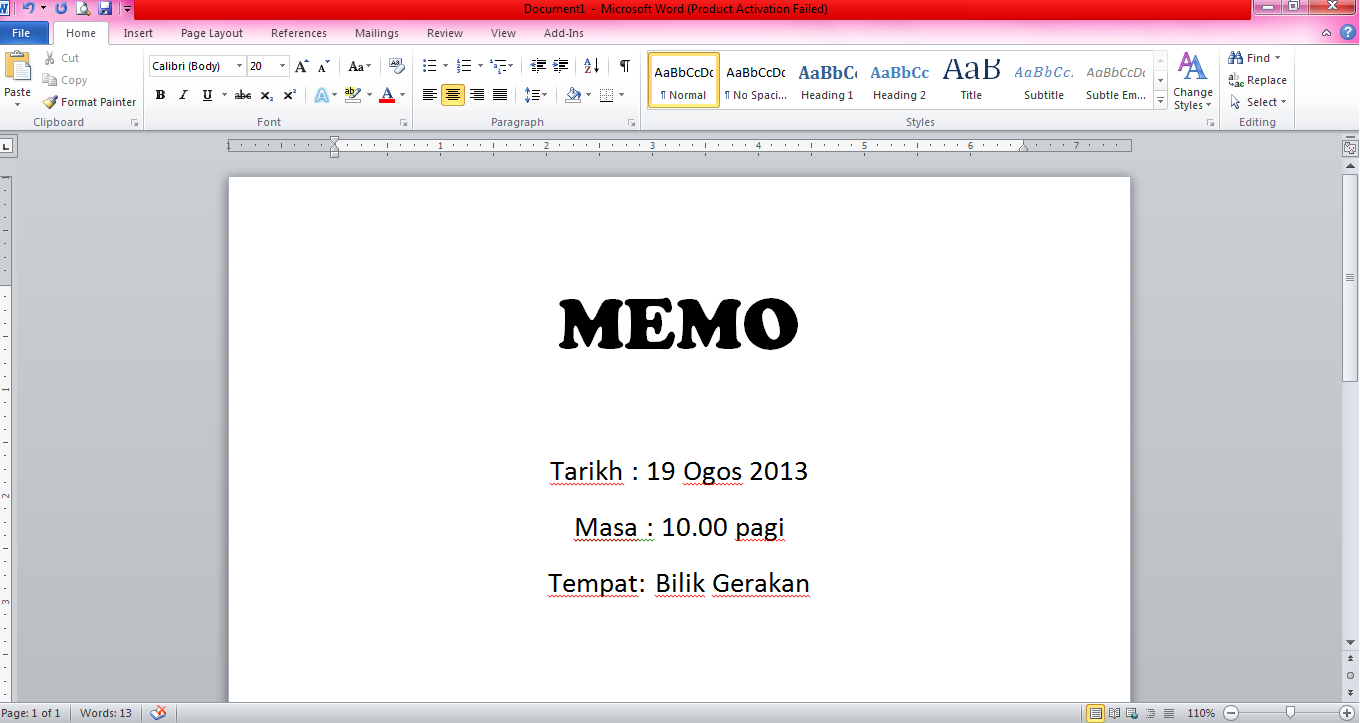Toggle Show/Hide paragraph marks
Image resolution: width=1360 pixels, height=723 pixels.
624,66
